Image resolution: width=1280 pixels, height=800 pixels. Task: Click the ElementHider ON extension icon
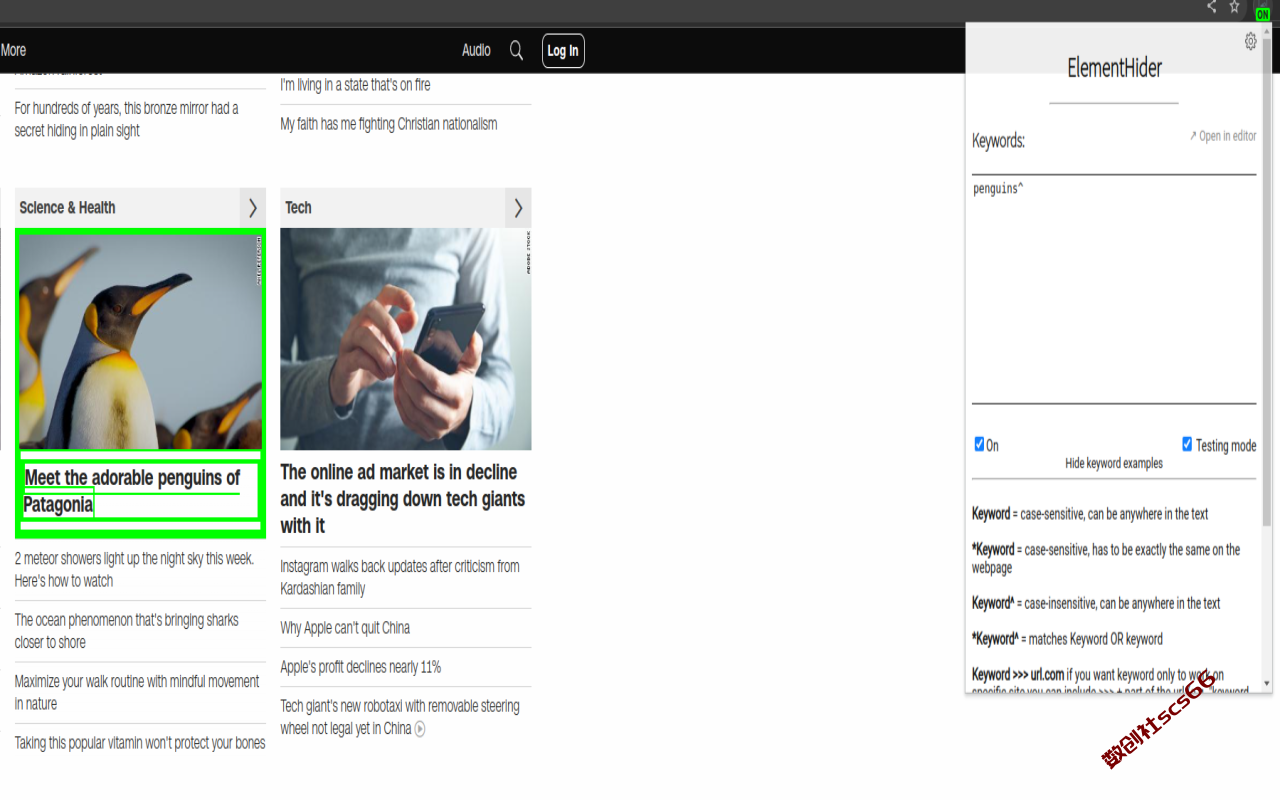[x=1262, y=13]
